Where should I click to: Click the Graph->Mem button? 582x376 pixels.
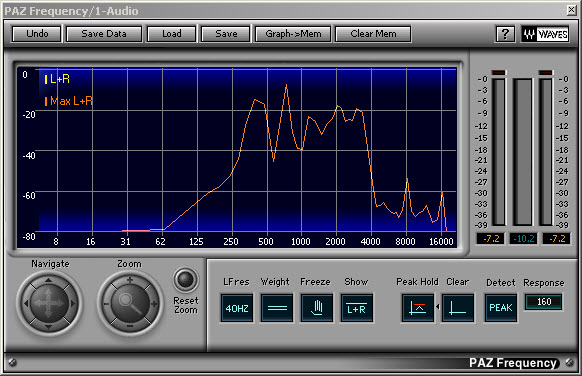(x=293, y=34)
